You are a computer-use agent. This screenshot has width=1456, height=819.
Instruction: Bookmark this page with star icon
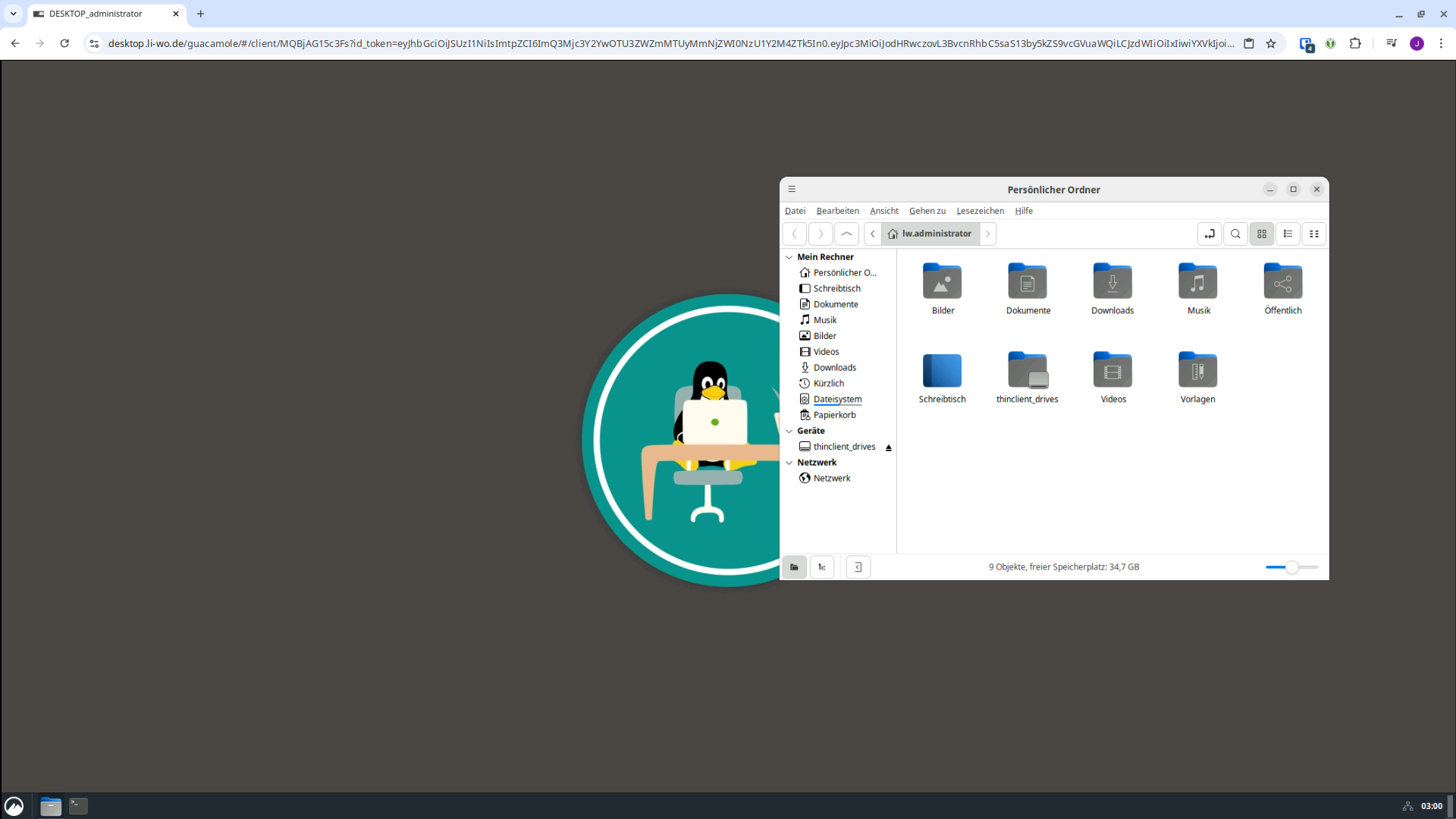click(1271, 44)
